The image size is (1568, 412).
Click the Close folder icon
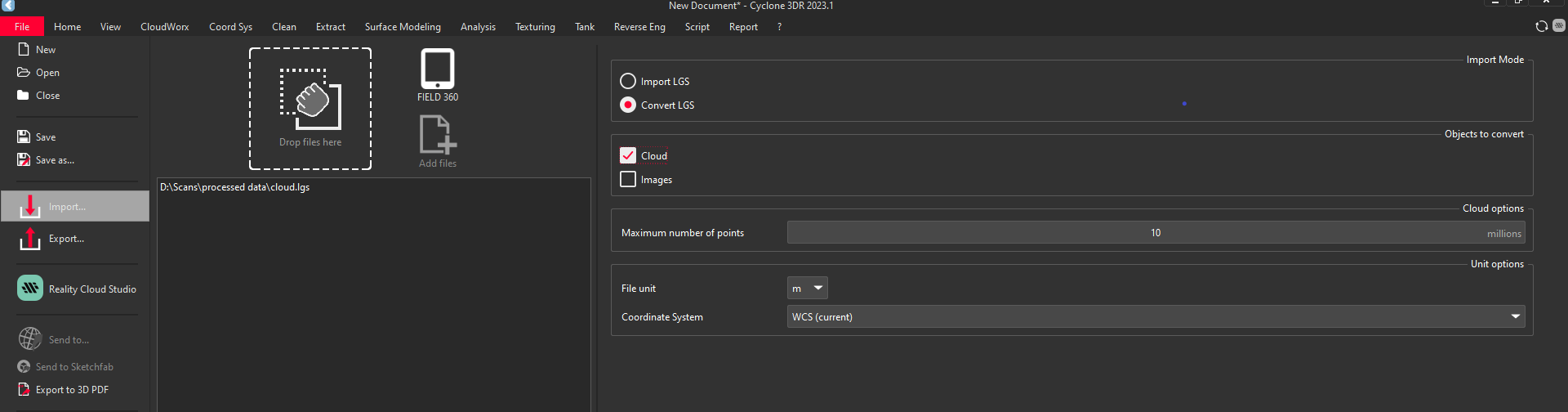point(24,95)
